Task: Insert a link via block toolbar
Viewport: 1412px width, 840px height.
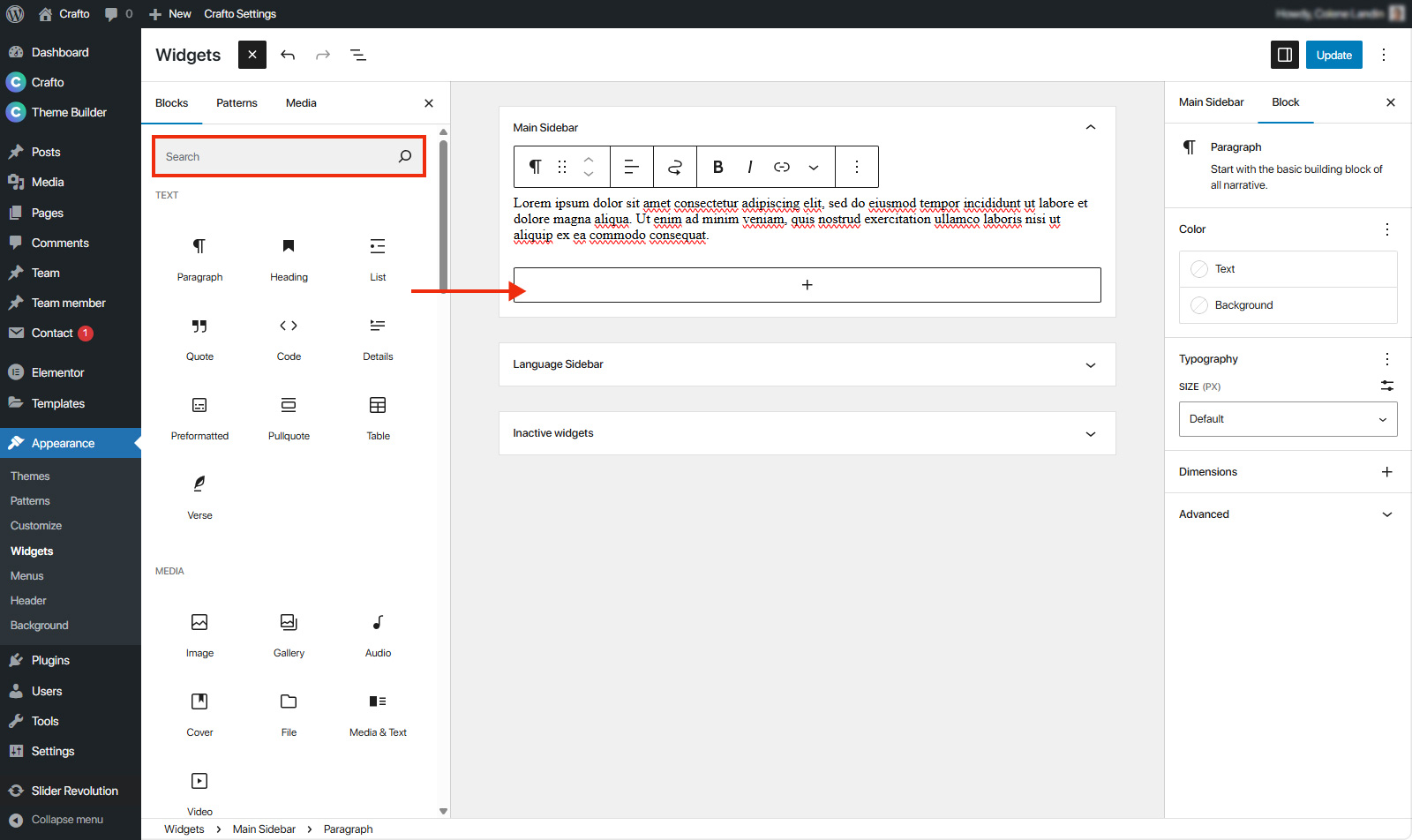Action: coord(782,167)
